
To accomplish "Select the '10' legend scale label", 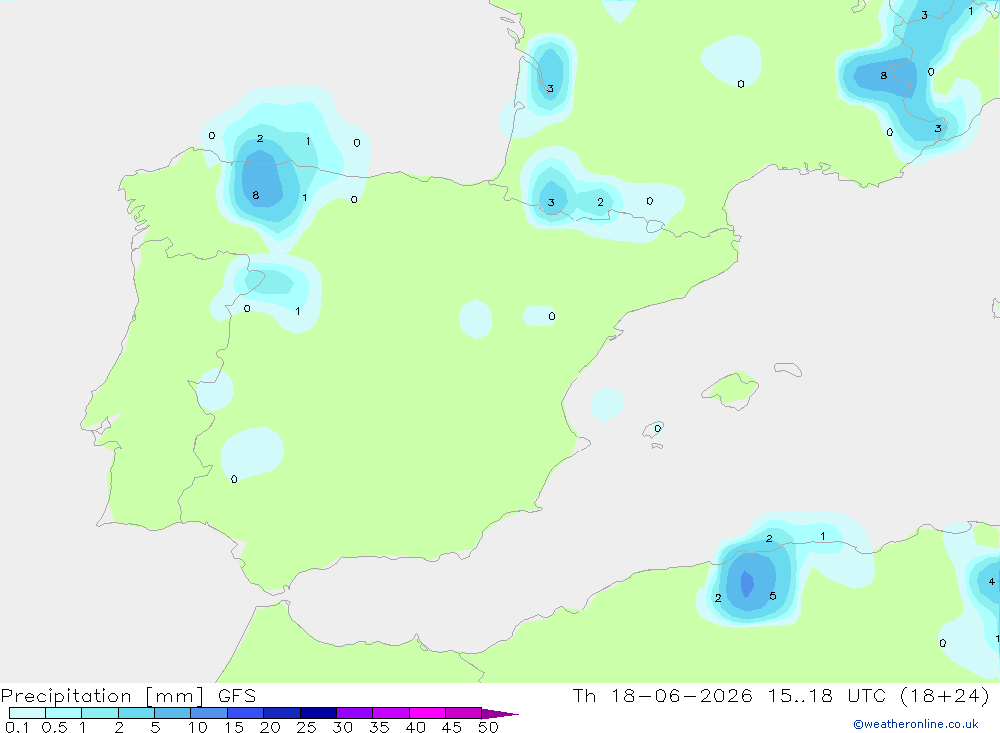I will [x=197, y=727].
